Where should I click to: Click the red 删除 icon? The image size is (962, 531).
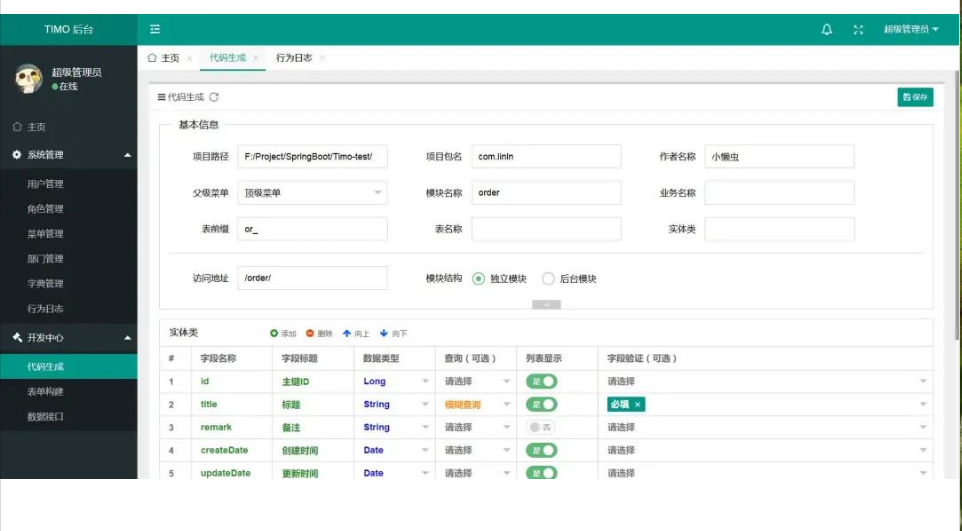tap(310, 333)
